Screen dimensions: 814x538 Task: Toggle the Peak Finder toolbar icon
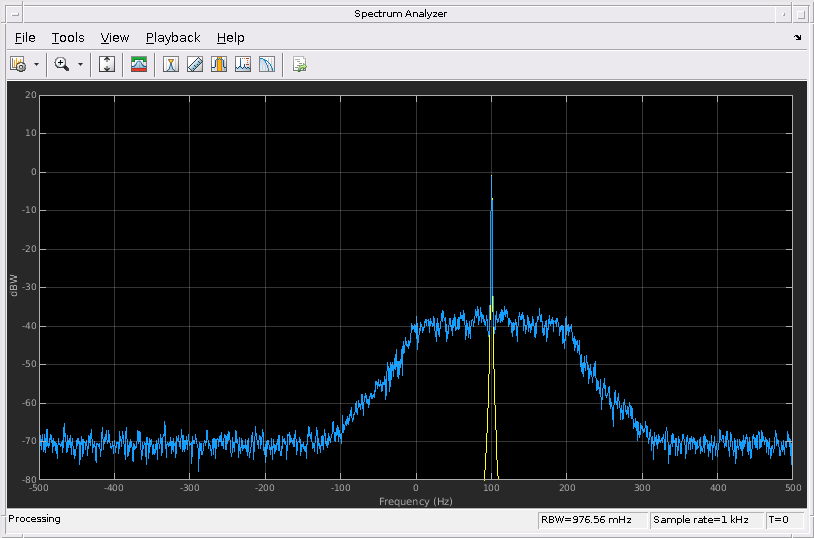(x=171, y=65)
